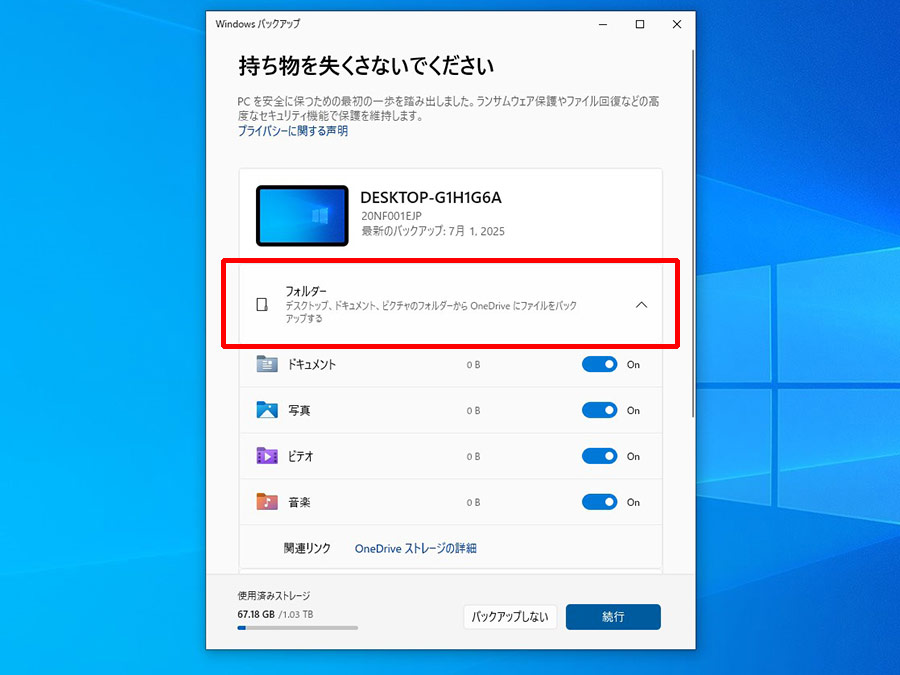
Task: Click the ドキュメント folder icon
Action: pos(267,364)
